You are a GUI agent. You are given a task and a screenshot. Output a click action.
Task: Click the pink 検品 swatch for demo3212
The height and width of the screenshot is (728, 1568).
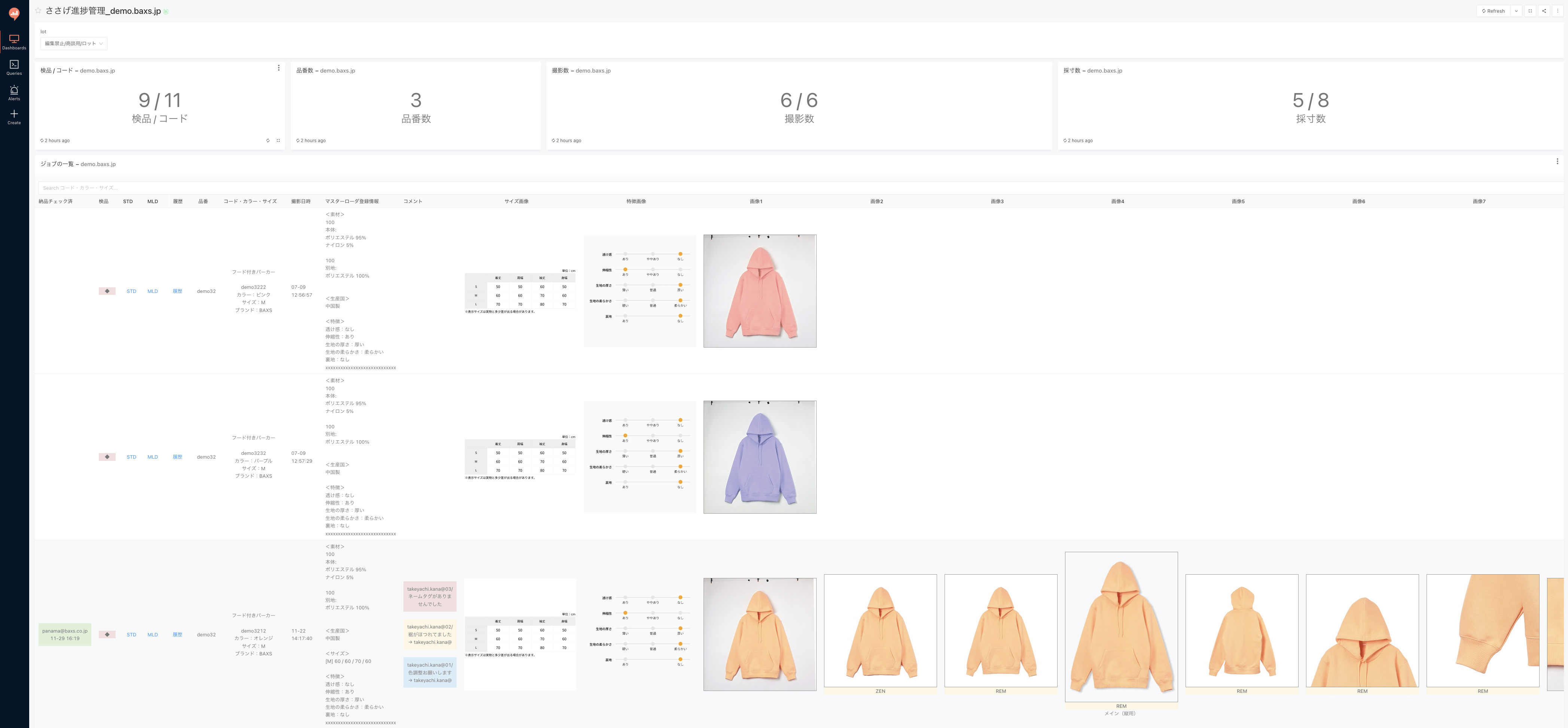pyautogui.click(x=107, y=634)
